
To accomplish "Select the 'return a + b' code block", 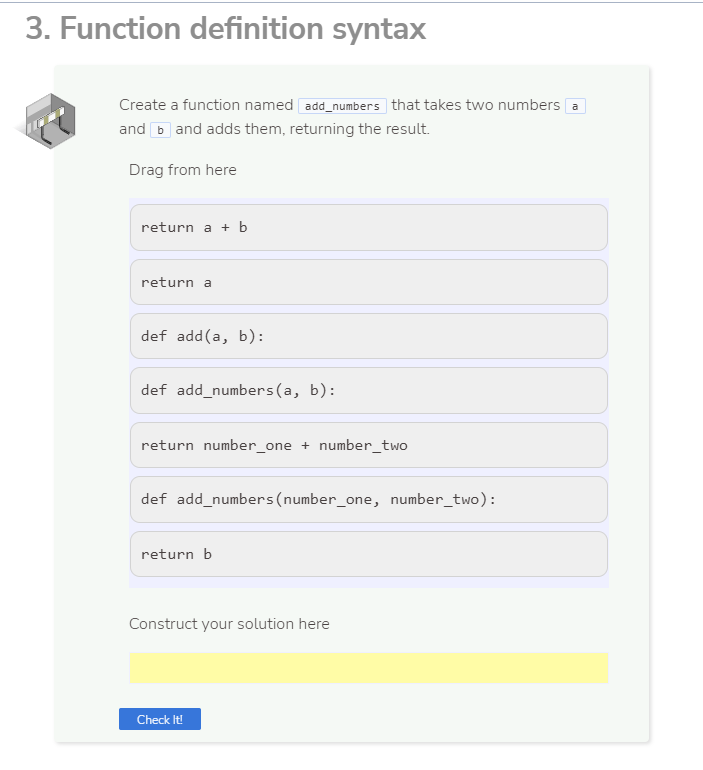I will pyautogui.click(x=369, y=227).
